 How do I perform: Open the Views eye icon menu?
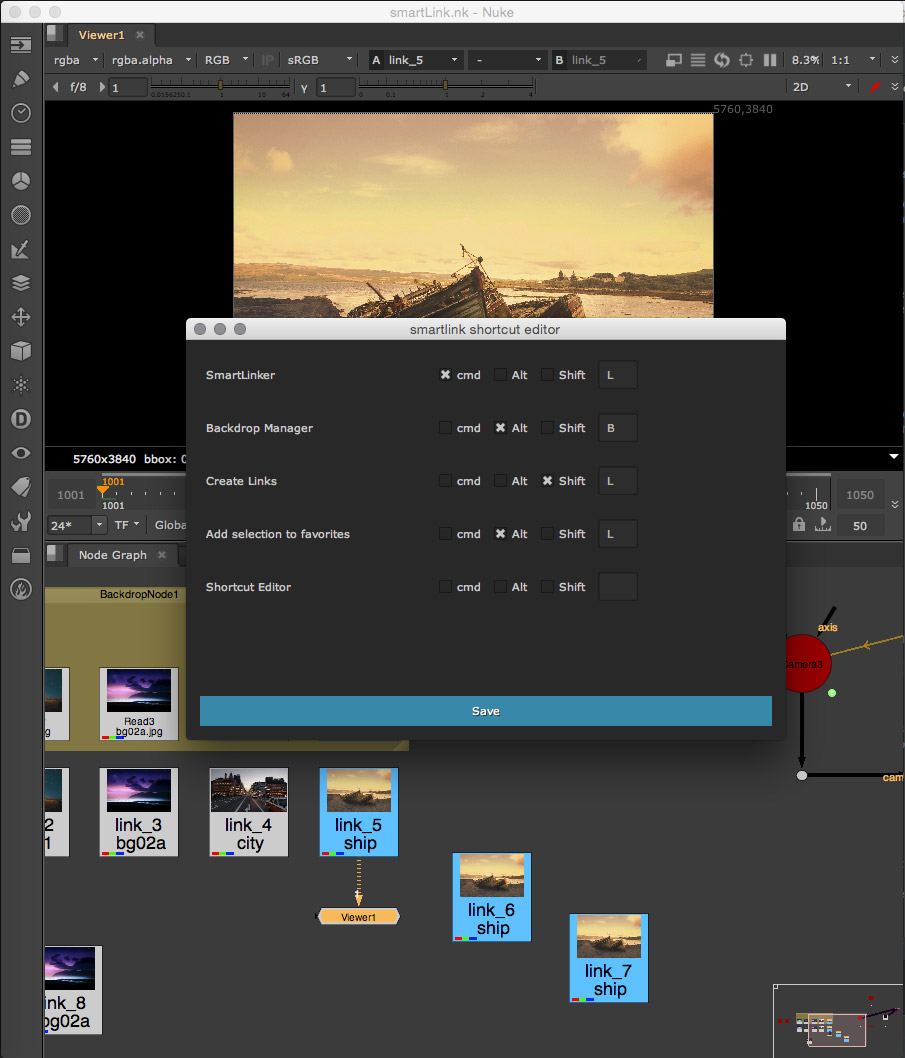point(21,453)
